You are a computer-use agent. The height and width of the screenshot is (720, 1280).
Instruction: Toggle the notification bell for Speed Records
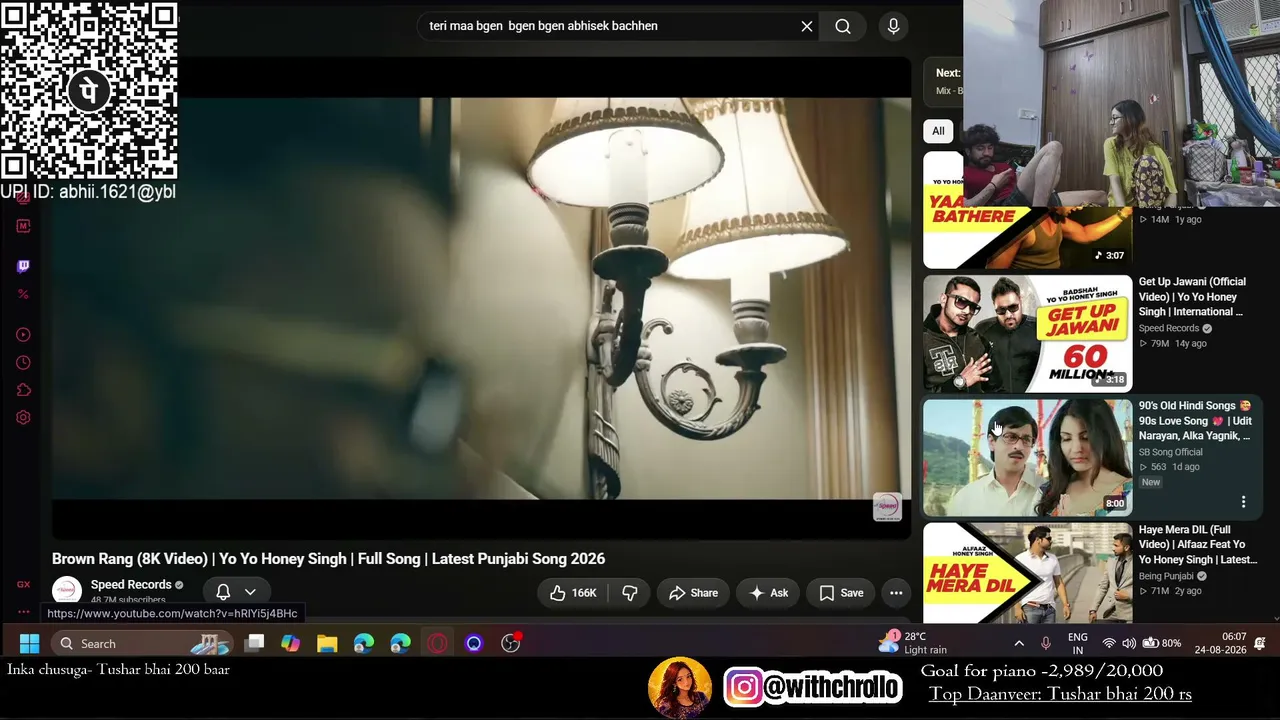[x=223, y=592]
